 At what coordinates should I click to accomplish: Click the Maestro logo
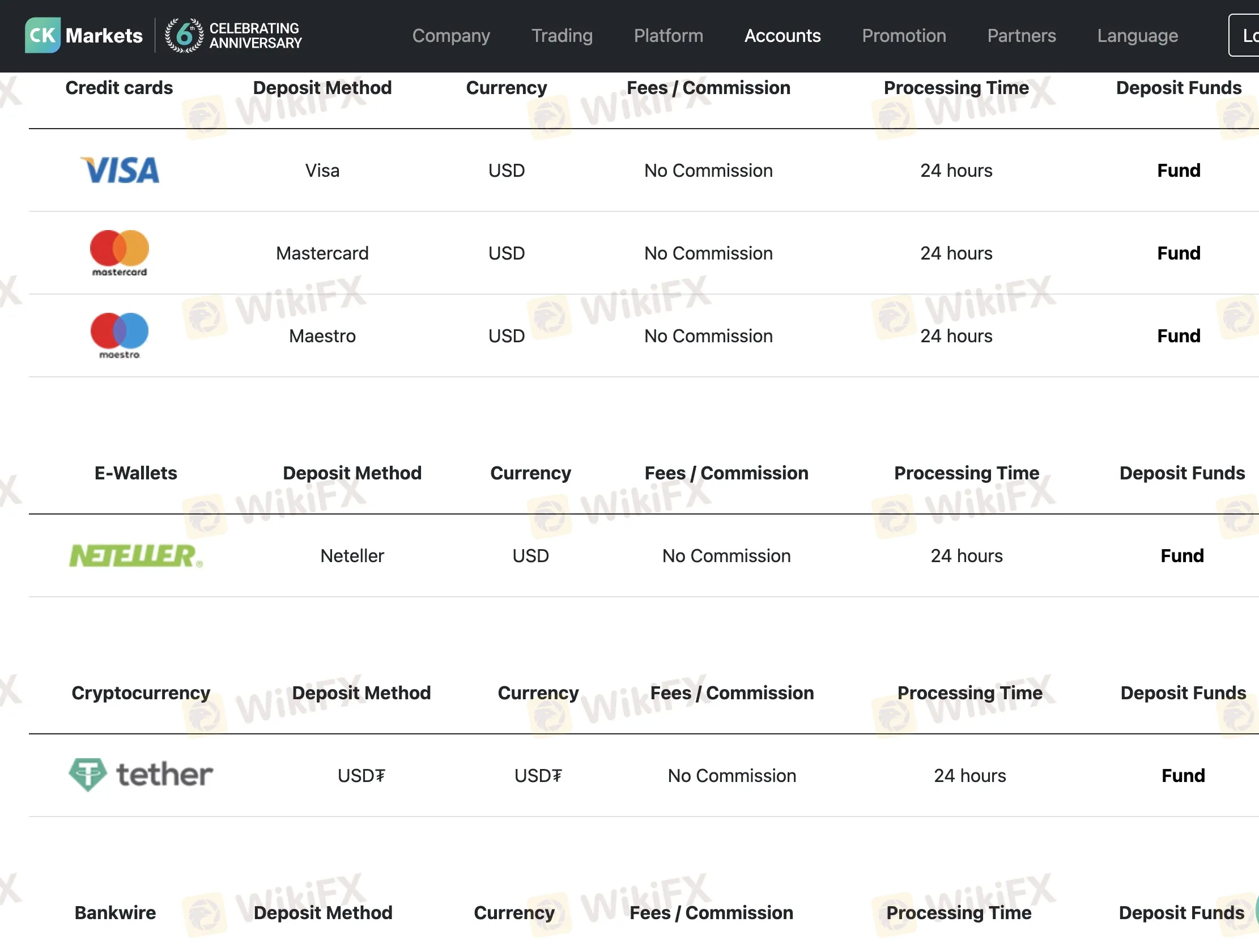[x=120, y=336]
